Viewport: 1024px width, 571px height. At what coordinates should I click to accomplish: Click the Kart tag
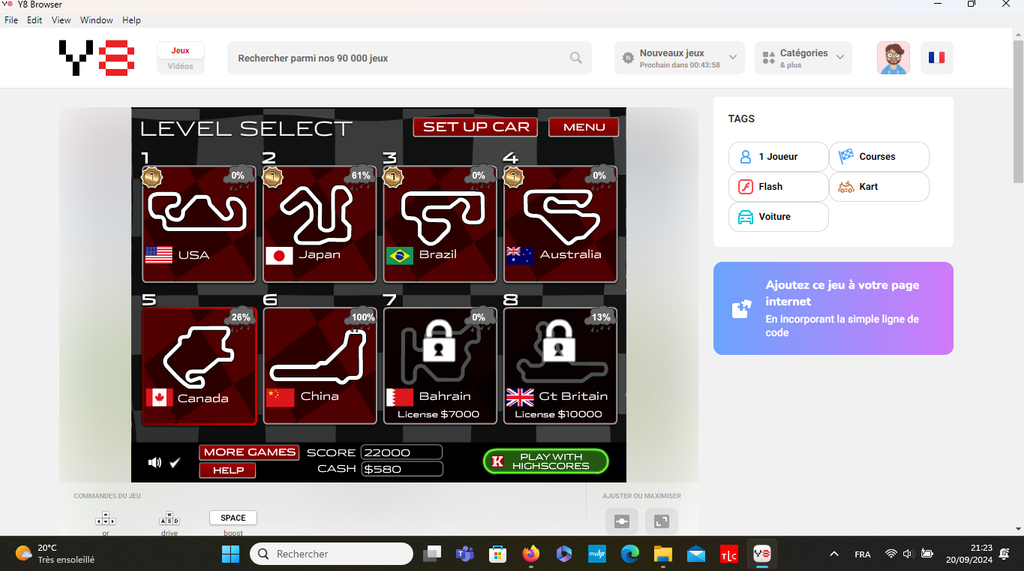pos(879,187)
